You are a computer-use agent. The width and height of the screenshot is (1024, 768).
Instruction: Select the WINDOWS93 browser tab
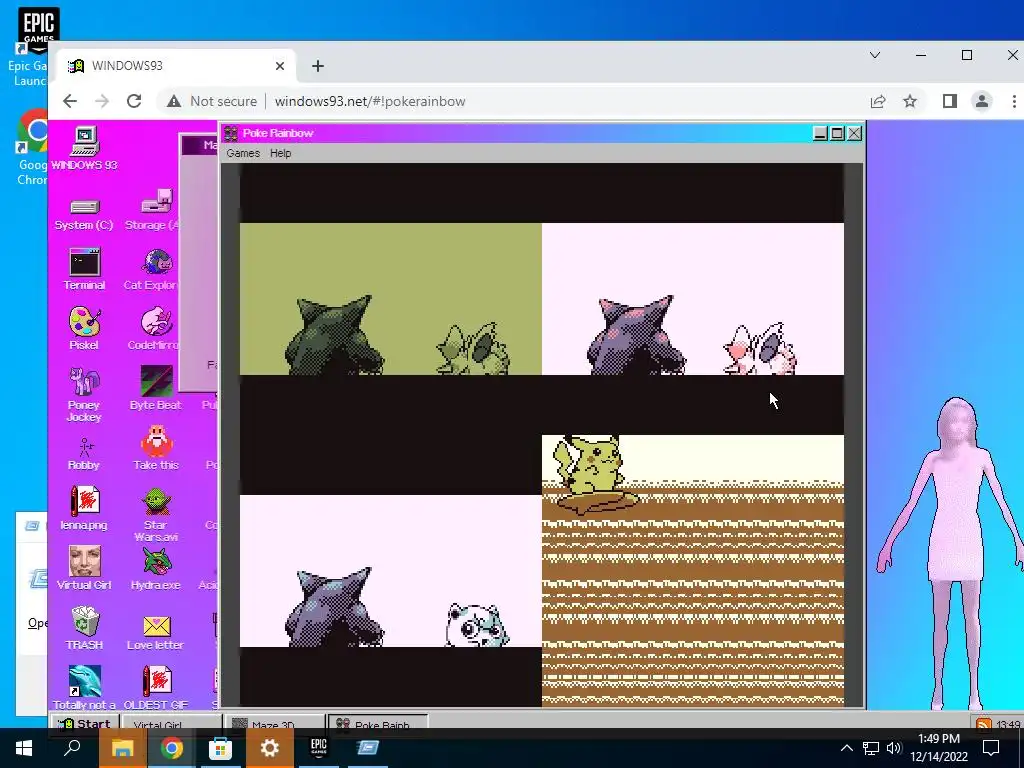click(x=175, y=66)
